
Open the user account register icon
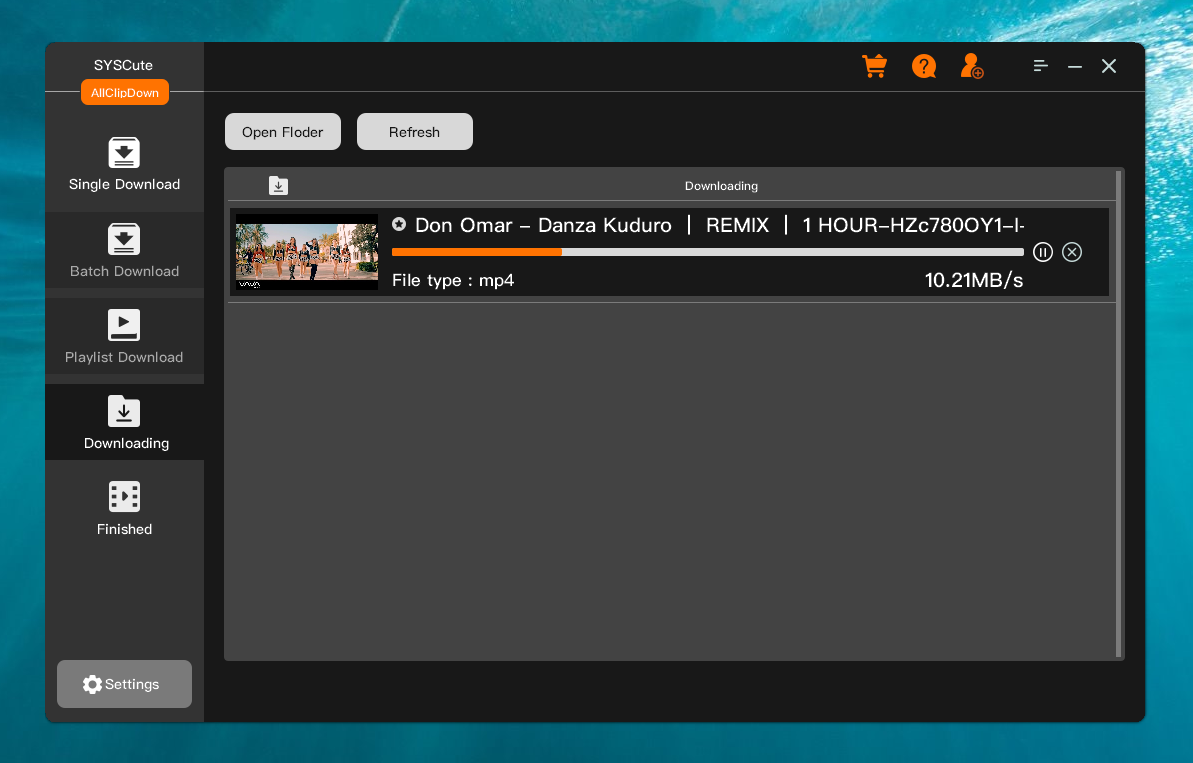tap(971, 66)
